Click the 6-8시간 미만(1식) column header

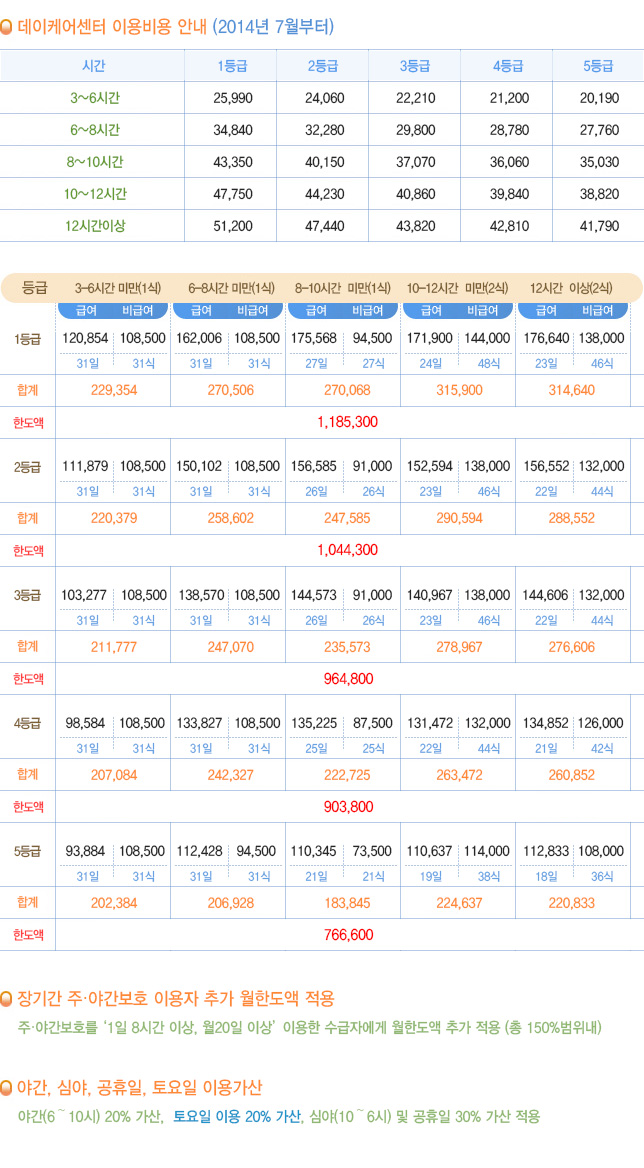tap(232, 288)
